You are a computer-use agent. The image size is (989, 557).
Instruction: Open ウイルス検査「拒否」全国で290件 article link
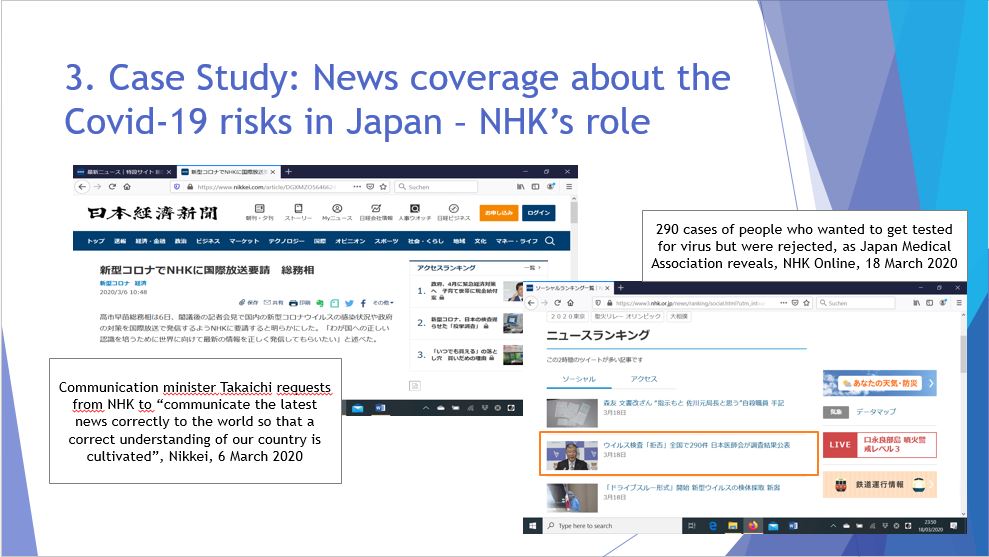click(x=696, y=445)
